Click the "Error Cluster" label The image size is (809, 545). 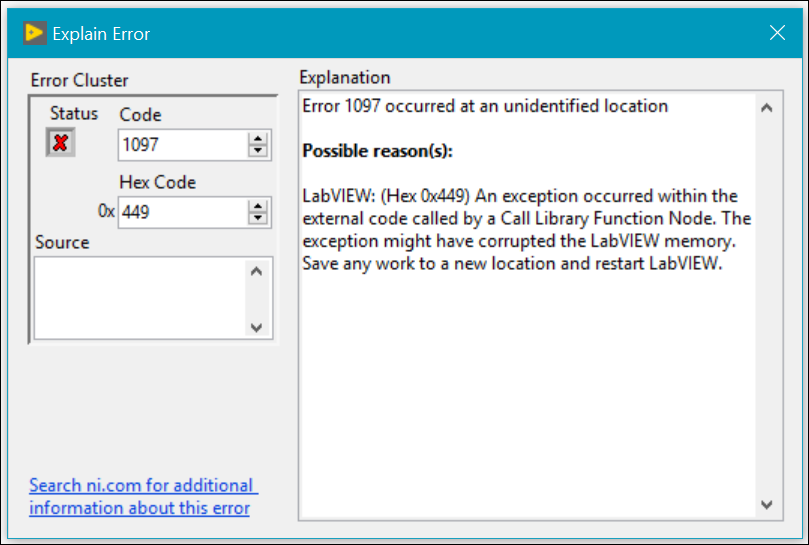tap(79, 81)
